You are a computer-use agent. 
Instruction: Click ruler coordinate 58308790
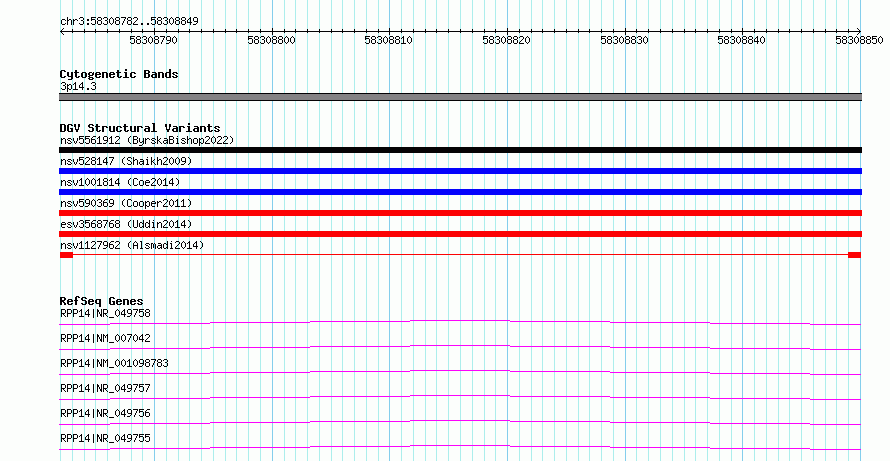click(153, 40)
